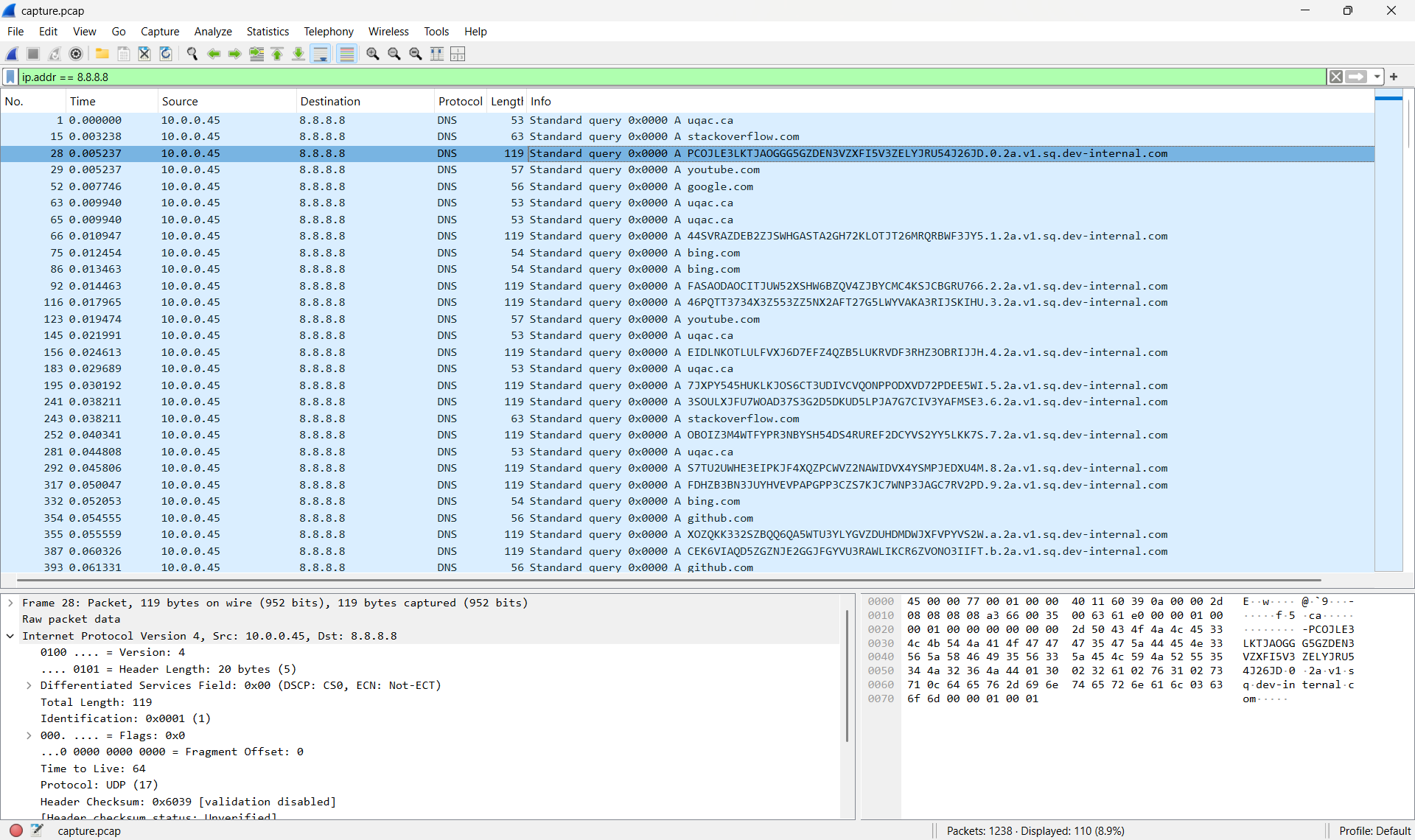Viewport: 1415px width, 840px height.
Task: Close the capture file toolbar icon
Action: [144, 54]
